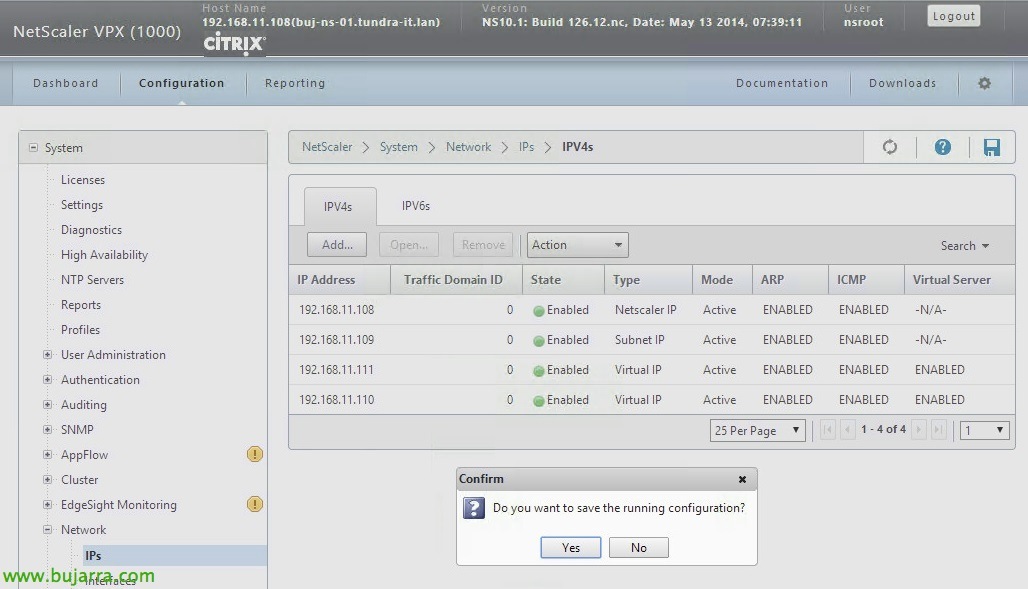Open the Documentation menu item

click(782, 83)
